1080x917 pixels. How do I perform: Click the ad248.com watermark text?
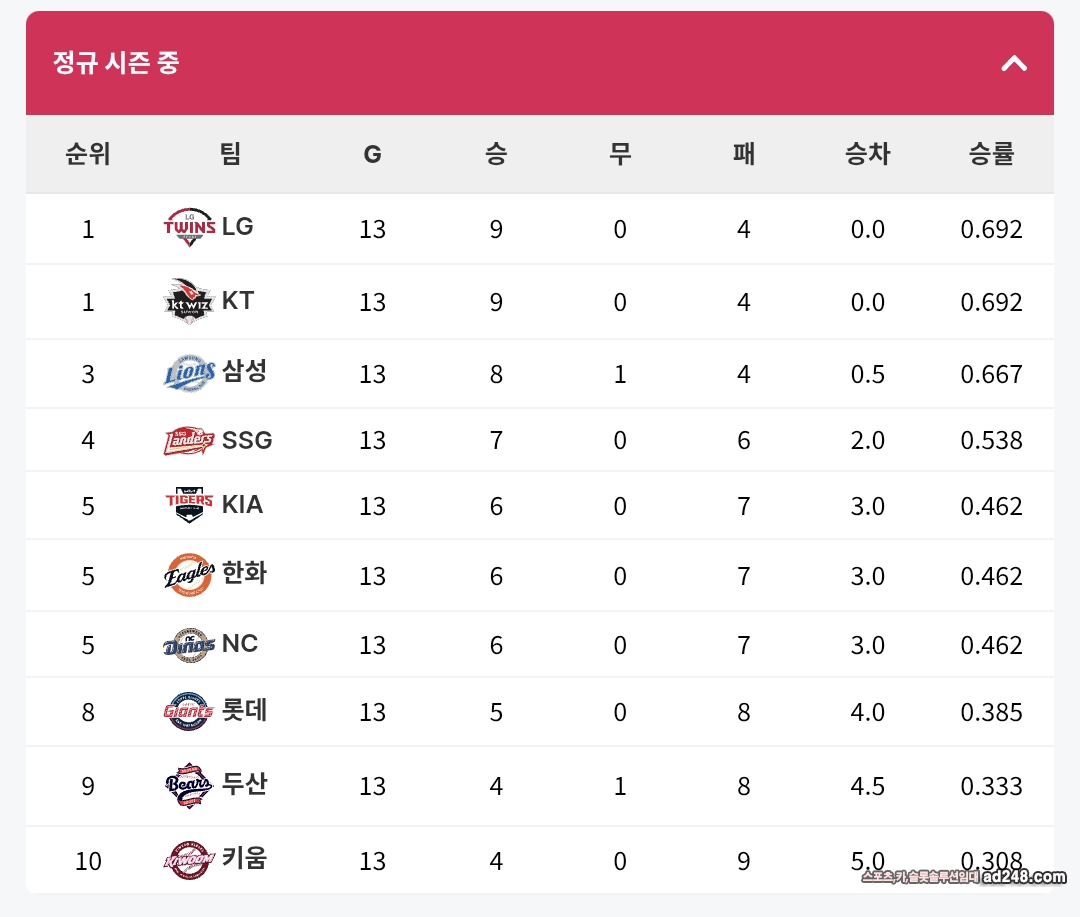point(1023,877)
